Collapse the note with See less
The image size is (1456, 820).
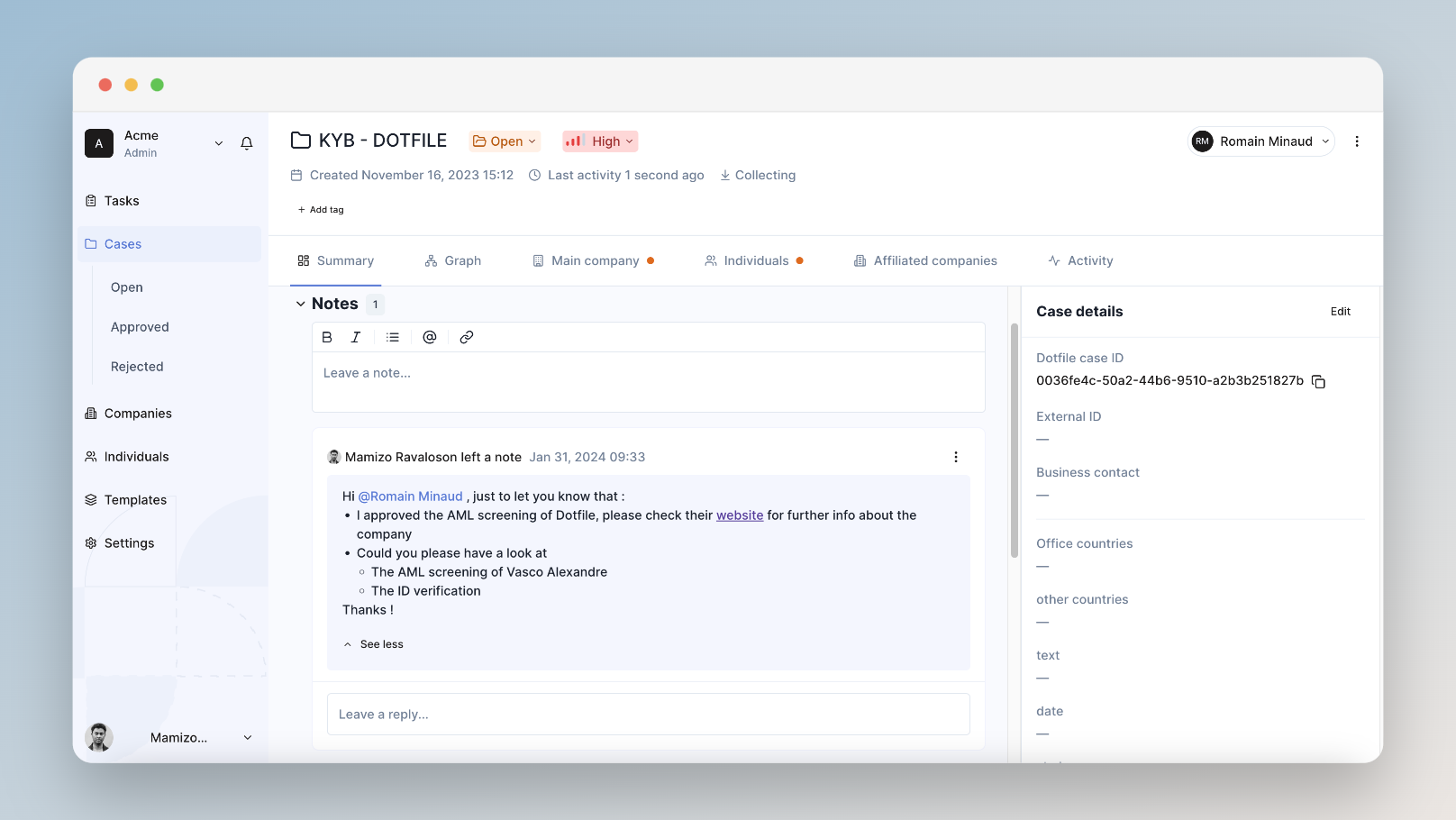(373, 644)
